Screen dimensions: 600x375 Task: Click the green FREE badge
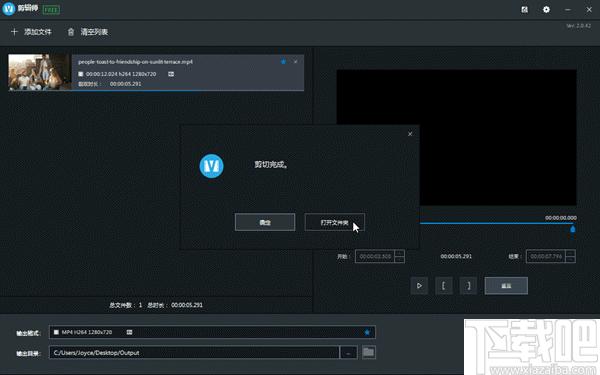tap(51, 10)
